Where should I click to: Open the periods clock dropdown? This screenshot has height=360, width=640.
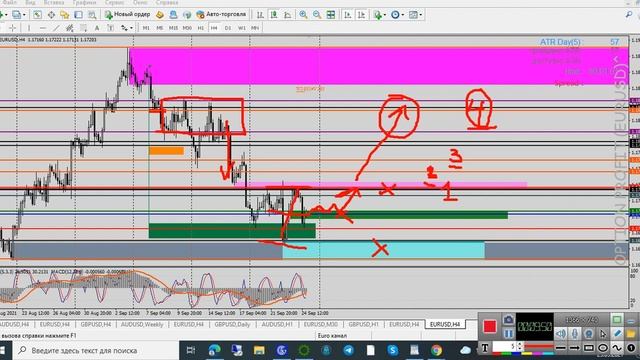pyautogui.click(x=397, y=15)
